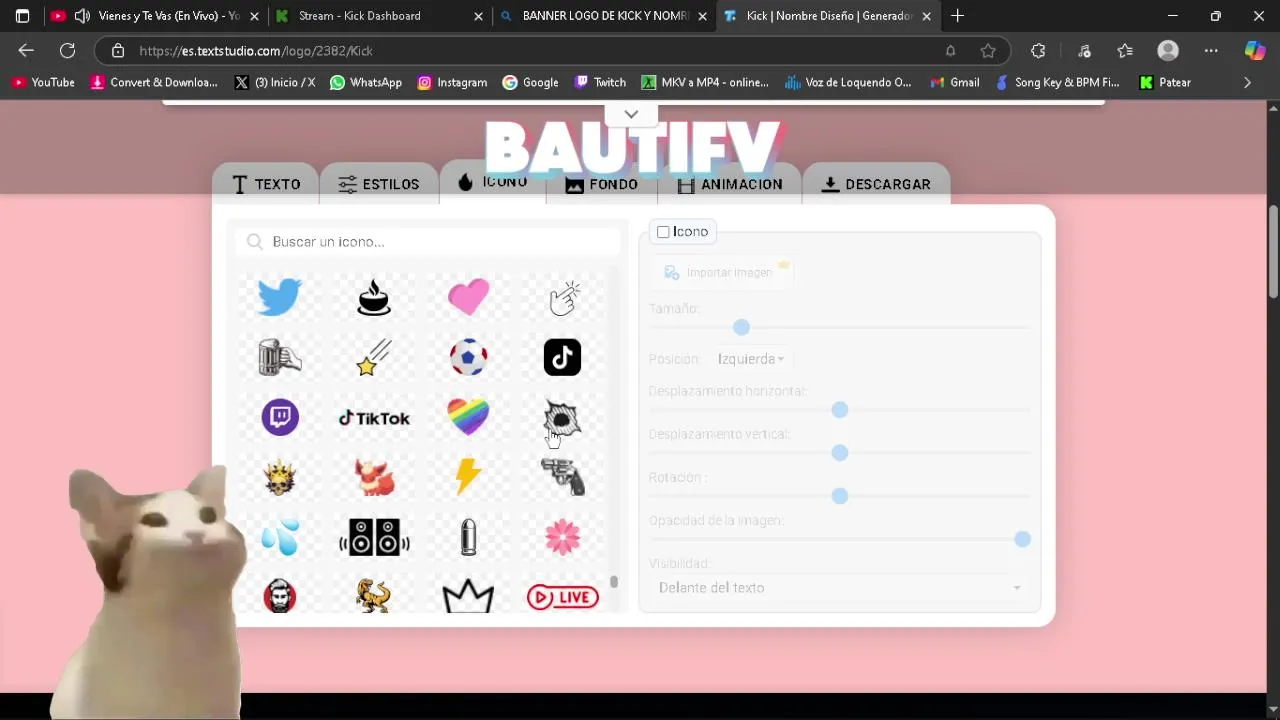Open the Twitch bookmark
This screenshot has height=720, width=1280.
[600, 83]
